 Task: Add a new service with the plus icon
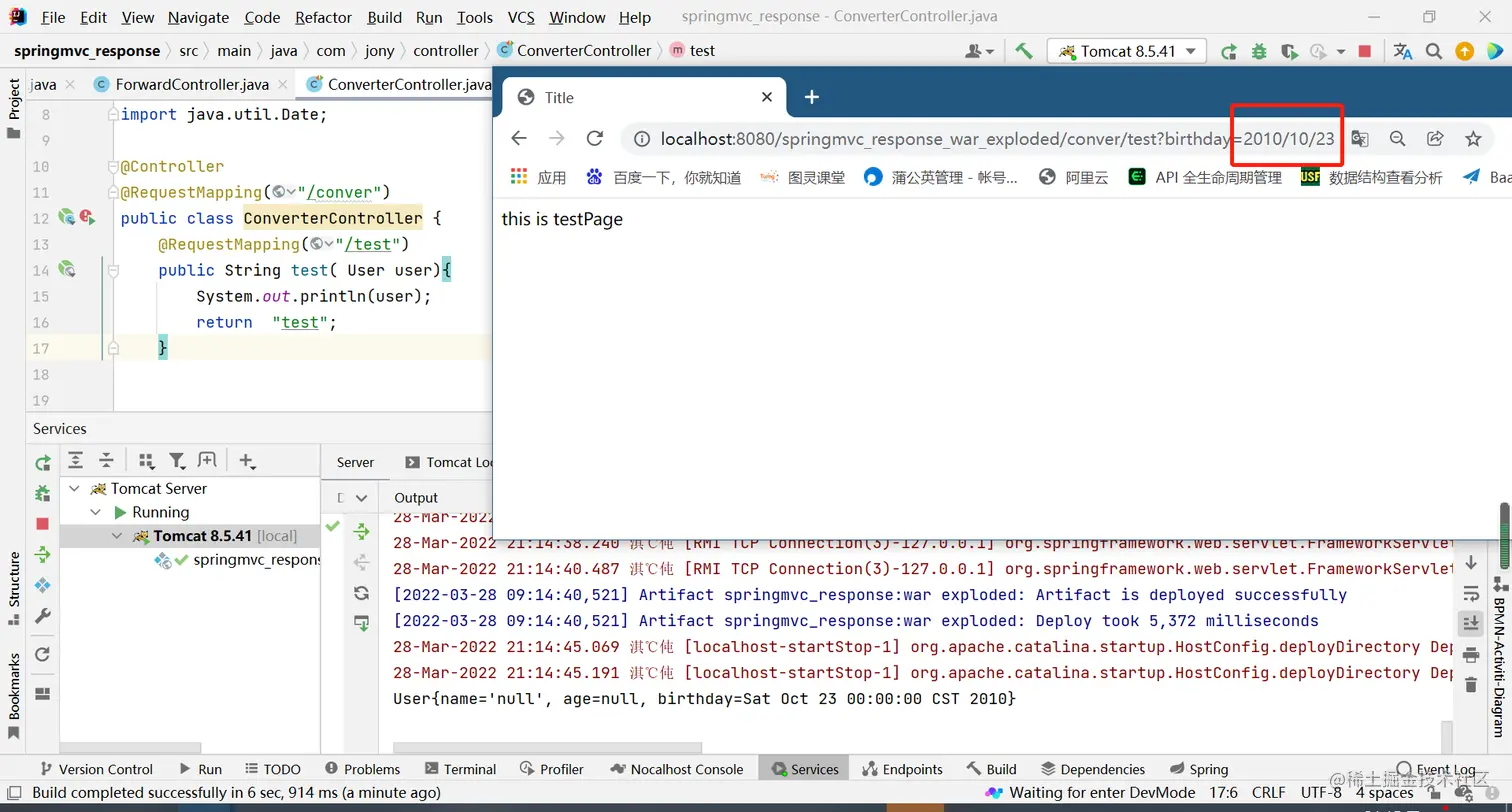coord(246,461)
